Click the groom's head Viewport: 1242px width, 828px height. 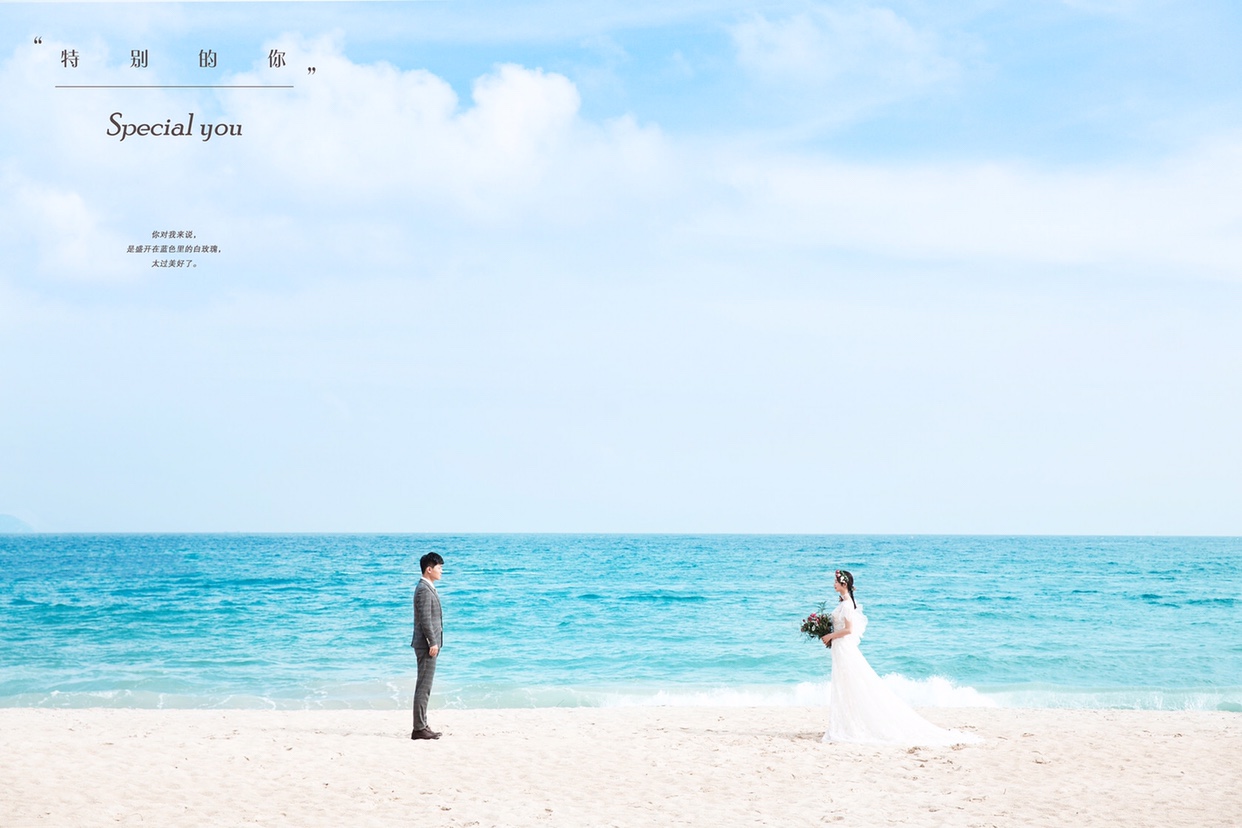(x=431, y=564)
